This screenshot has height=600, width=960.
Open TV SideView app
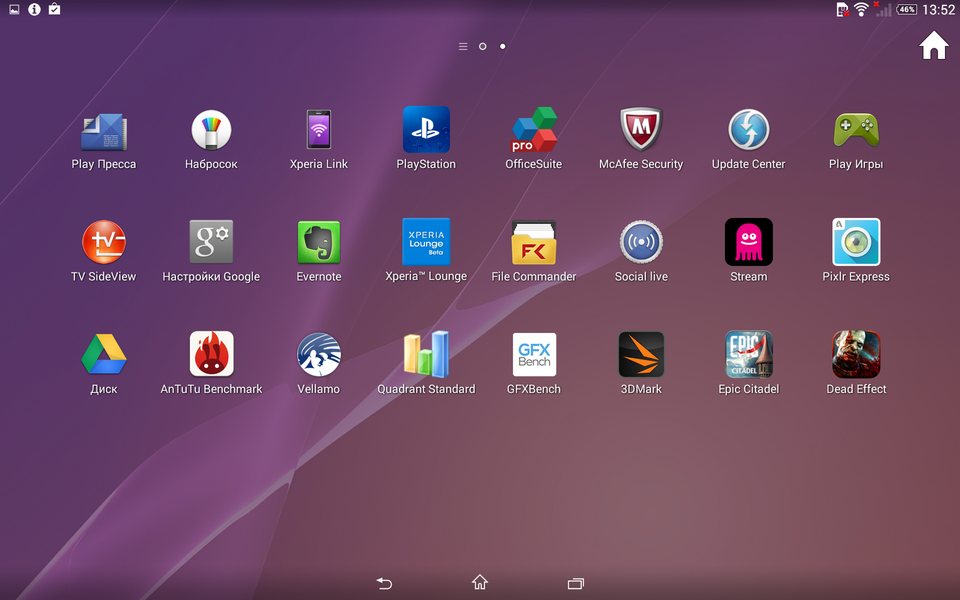pyautogui.click(x=104, y=242)
